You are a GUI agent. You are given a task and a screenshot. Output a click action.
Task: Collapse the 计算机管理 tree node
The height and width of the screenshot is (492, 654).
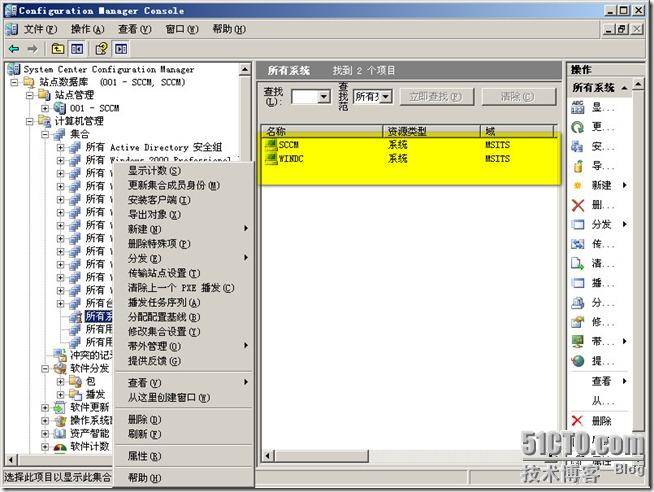pyautogui.click(x=30, y=121)
